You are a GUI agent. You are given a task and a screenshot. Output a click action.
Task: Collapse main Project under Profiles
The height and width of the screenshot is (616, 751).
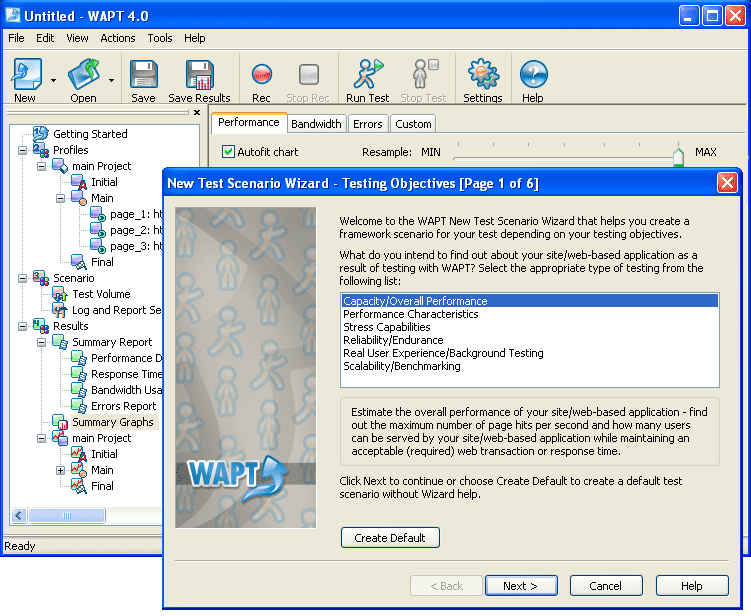click(41, 167)
